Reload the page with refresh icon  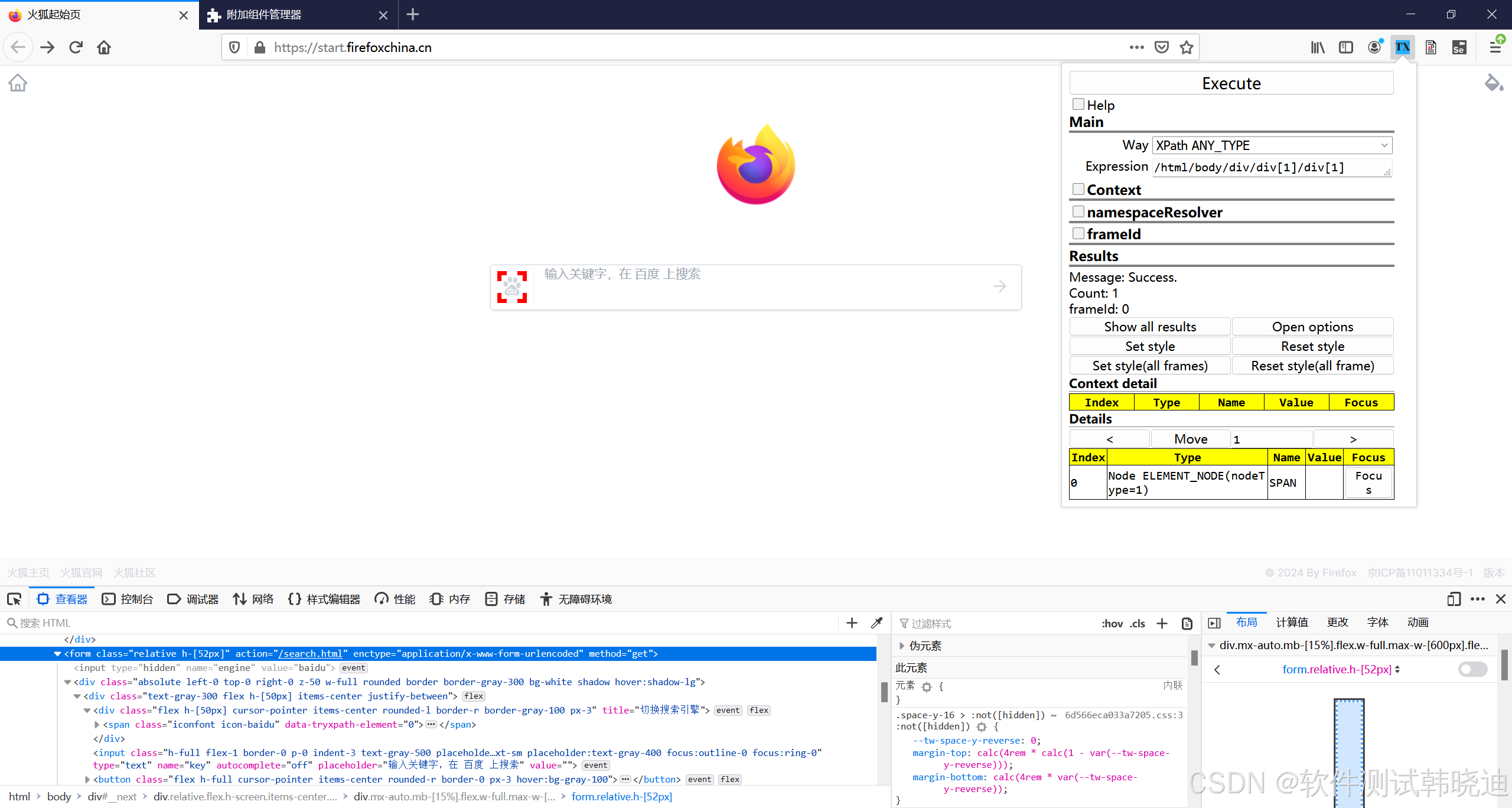pyautogui.click(x=76, y=47)
